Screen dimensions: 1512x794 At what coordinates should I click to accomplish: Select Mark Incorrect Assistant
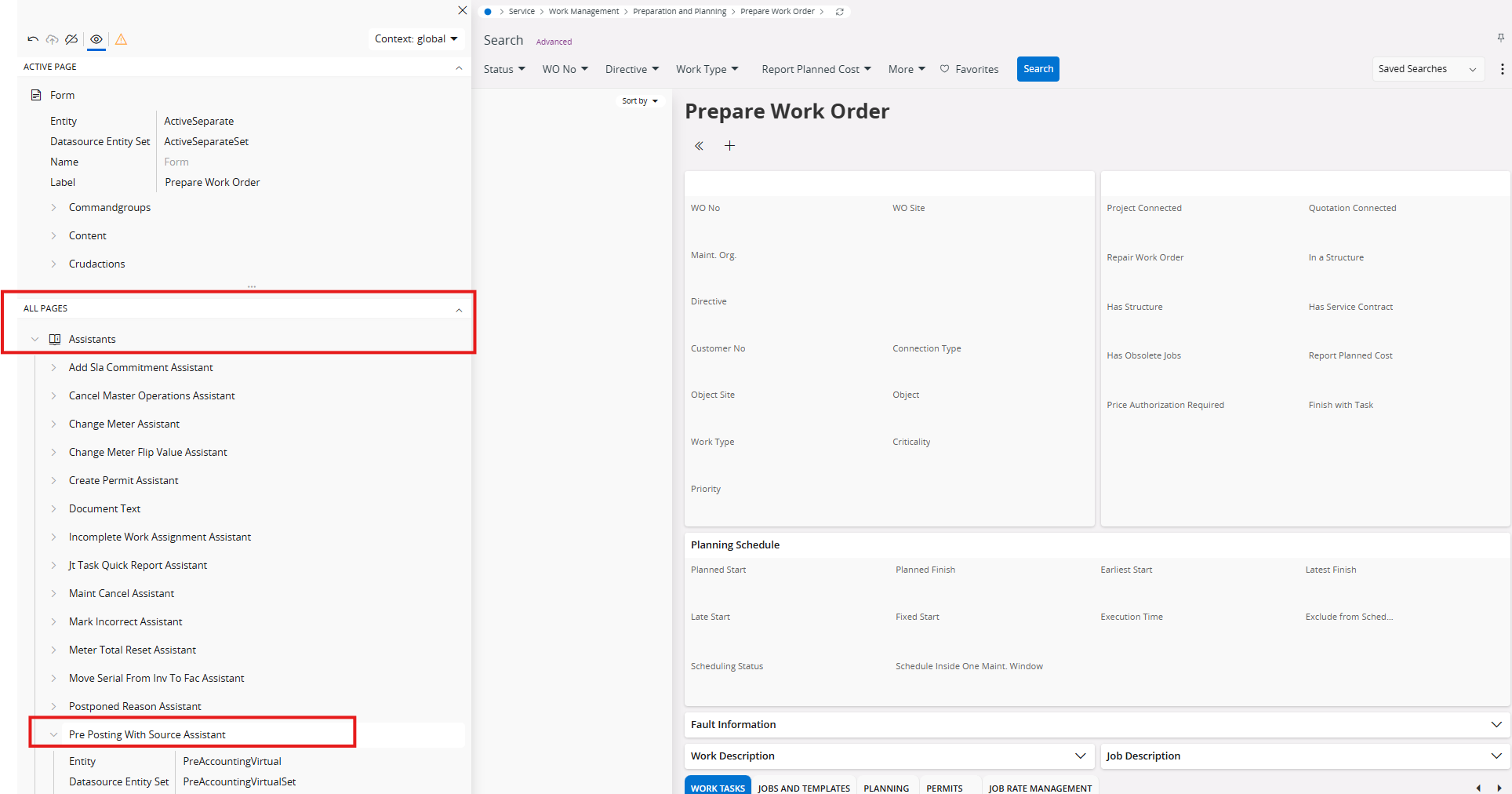click(x=125, y=621)
